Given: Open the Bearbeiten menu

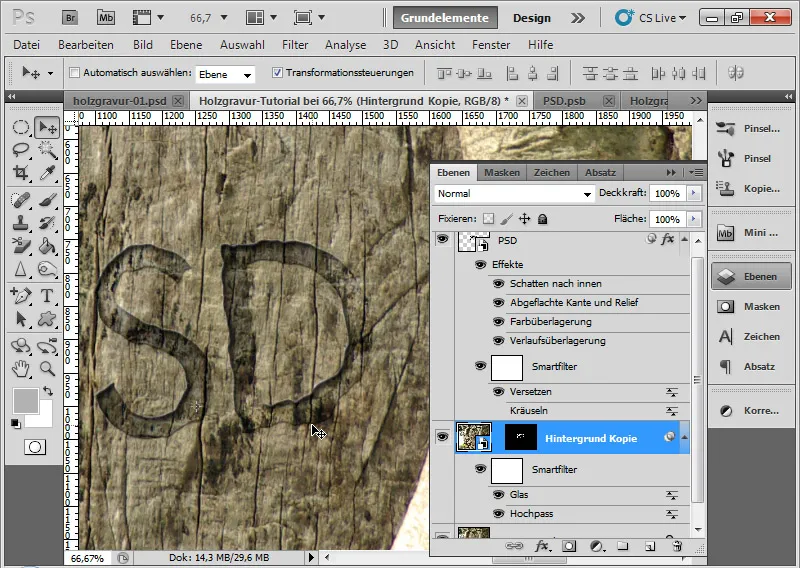Looking at the screenshot, I should 86,45.
